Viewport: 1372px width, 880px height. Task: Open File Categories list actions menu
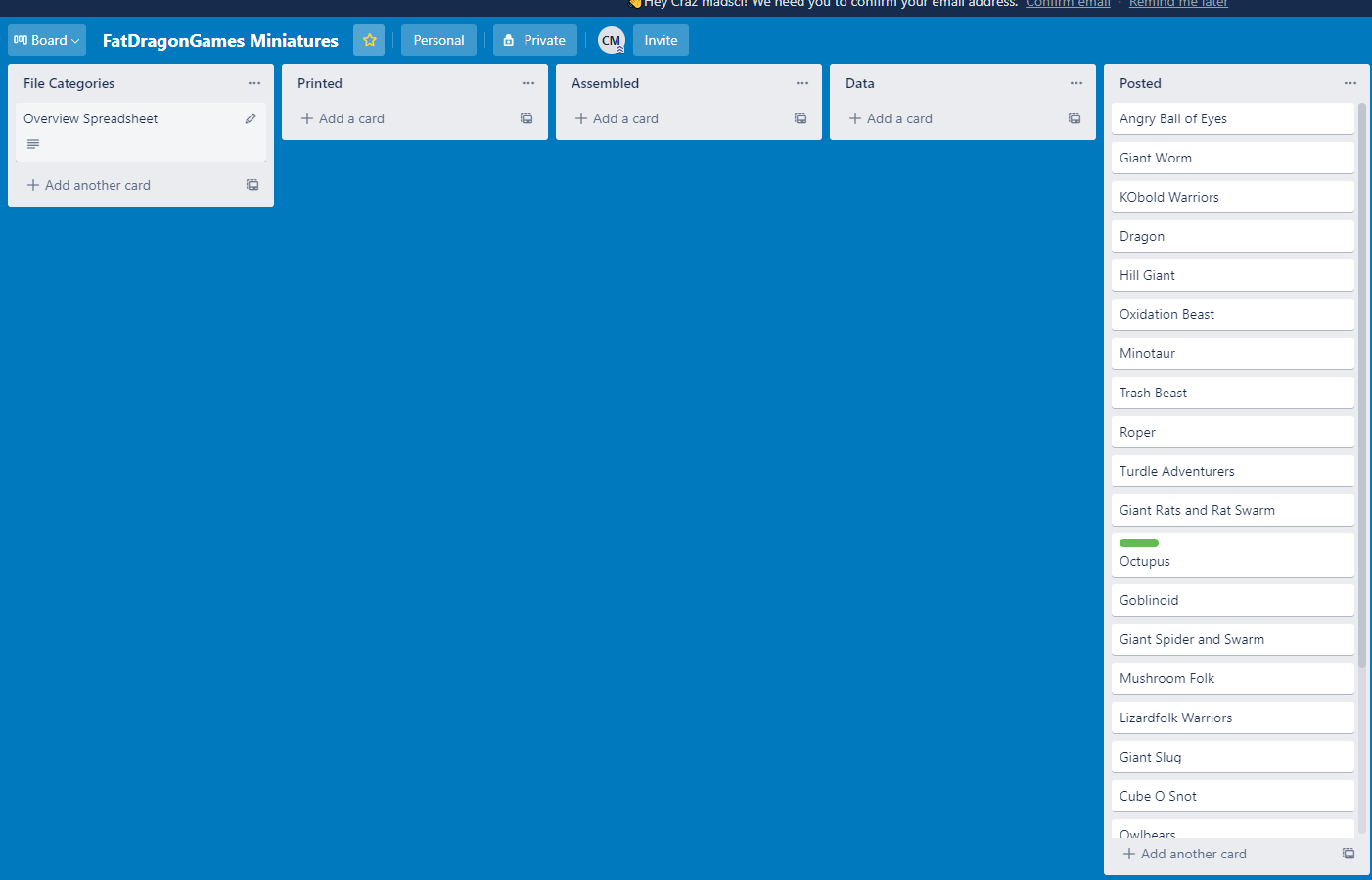[254, 83]
